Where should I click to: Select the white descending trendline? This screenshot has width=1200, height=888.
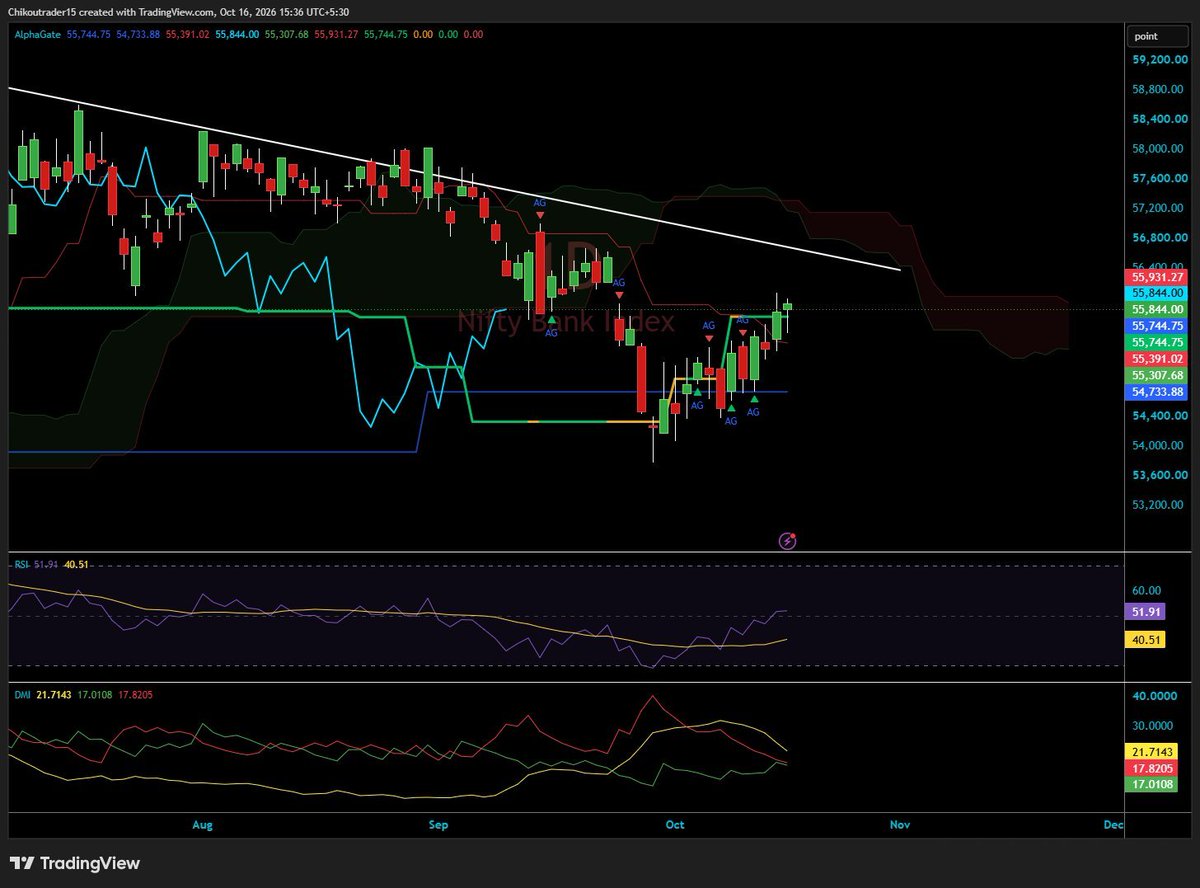455,179
